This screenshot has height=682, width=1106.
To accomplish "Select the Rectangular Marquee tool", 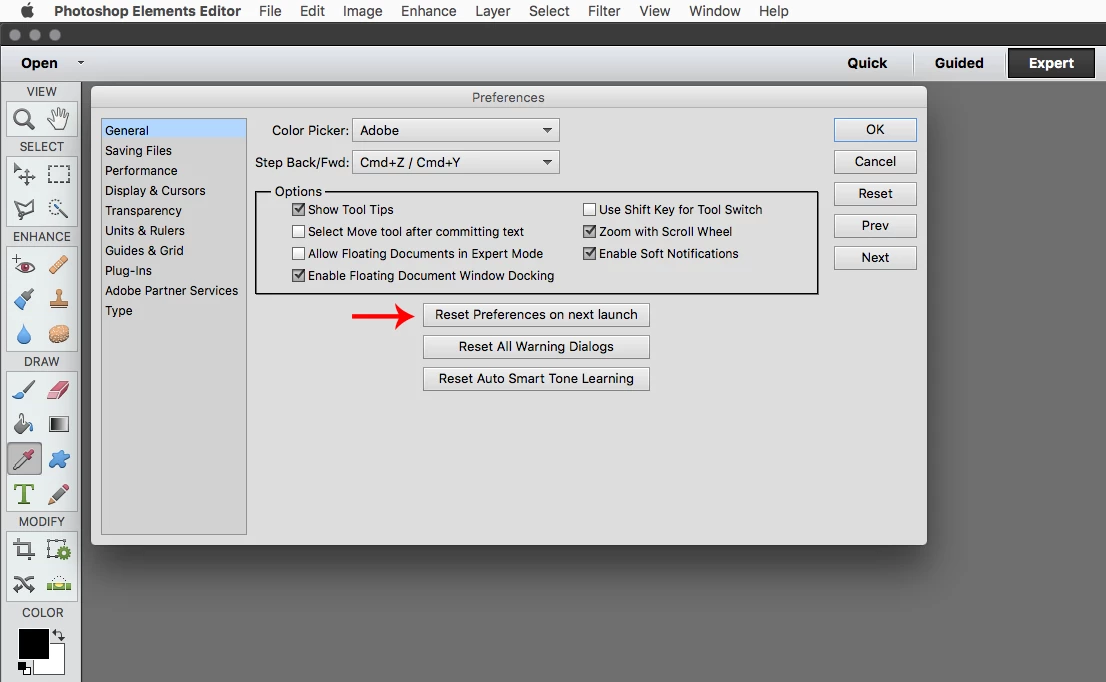I will pyautogui.click(x=59, y=173).
